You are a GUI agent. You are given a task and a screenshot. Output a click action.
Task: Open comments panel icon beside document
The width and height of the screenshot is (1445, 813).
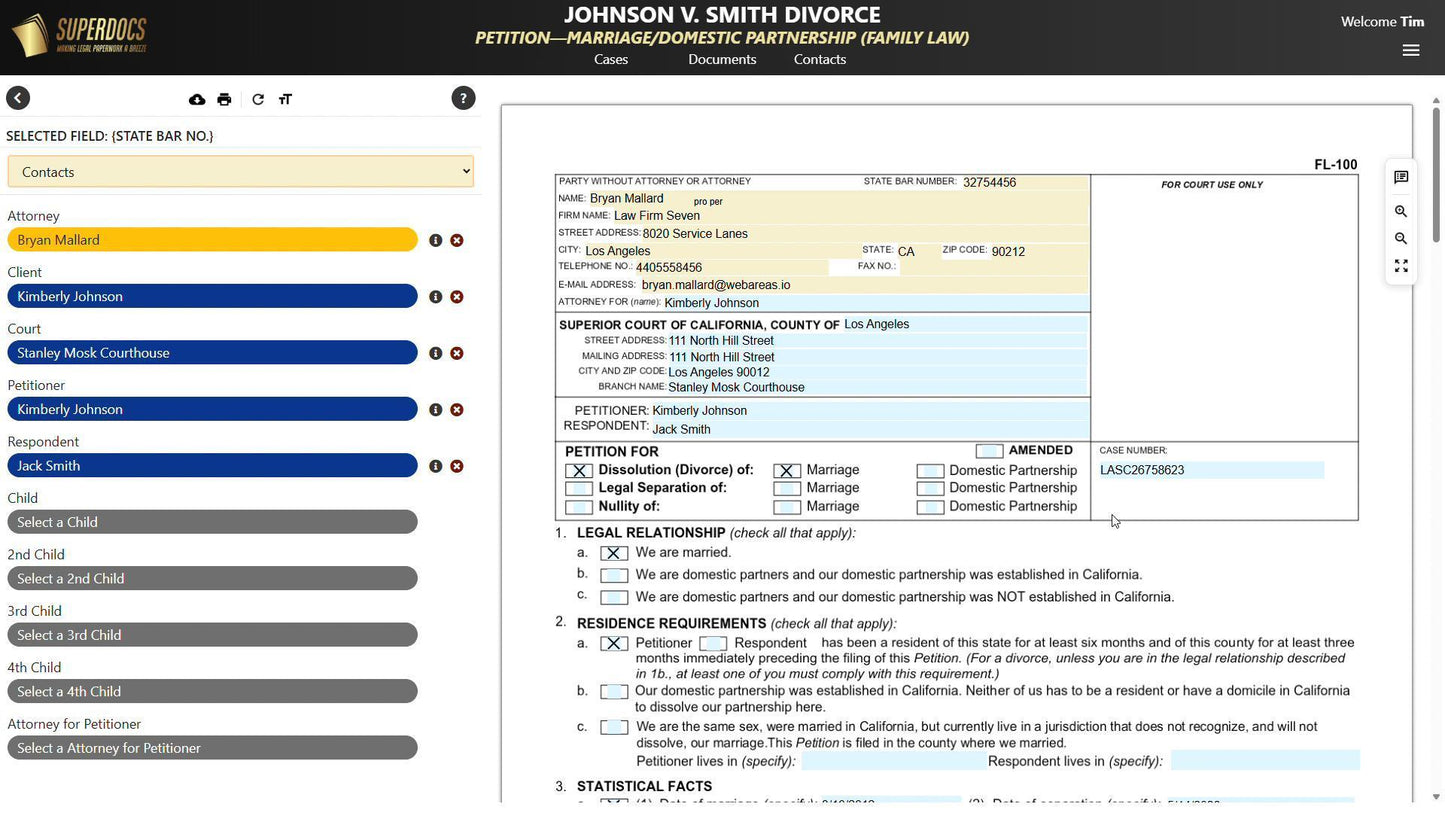1401,177
